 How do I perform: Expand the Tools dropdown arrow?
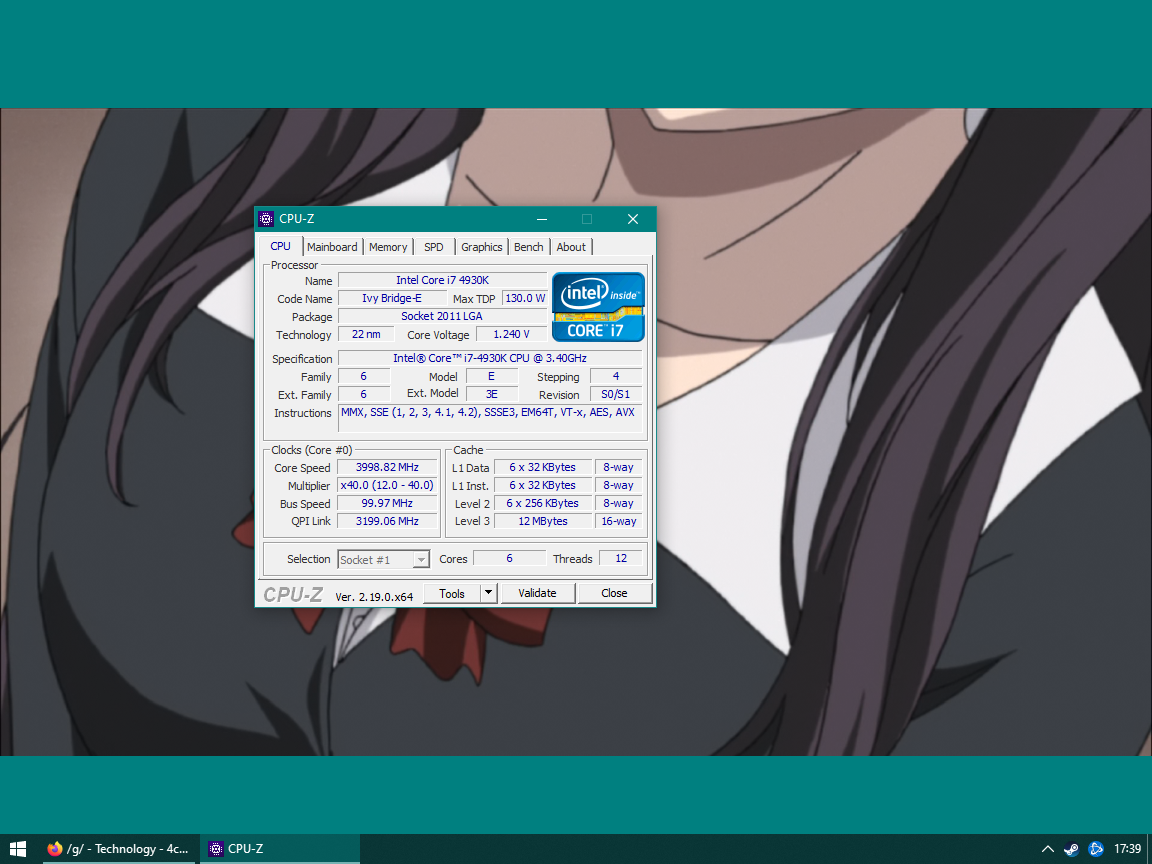[489, 593]
